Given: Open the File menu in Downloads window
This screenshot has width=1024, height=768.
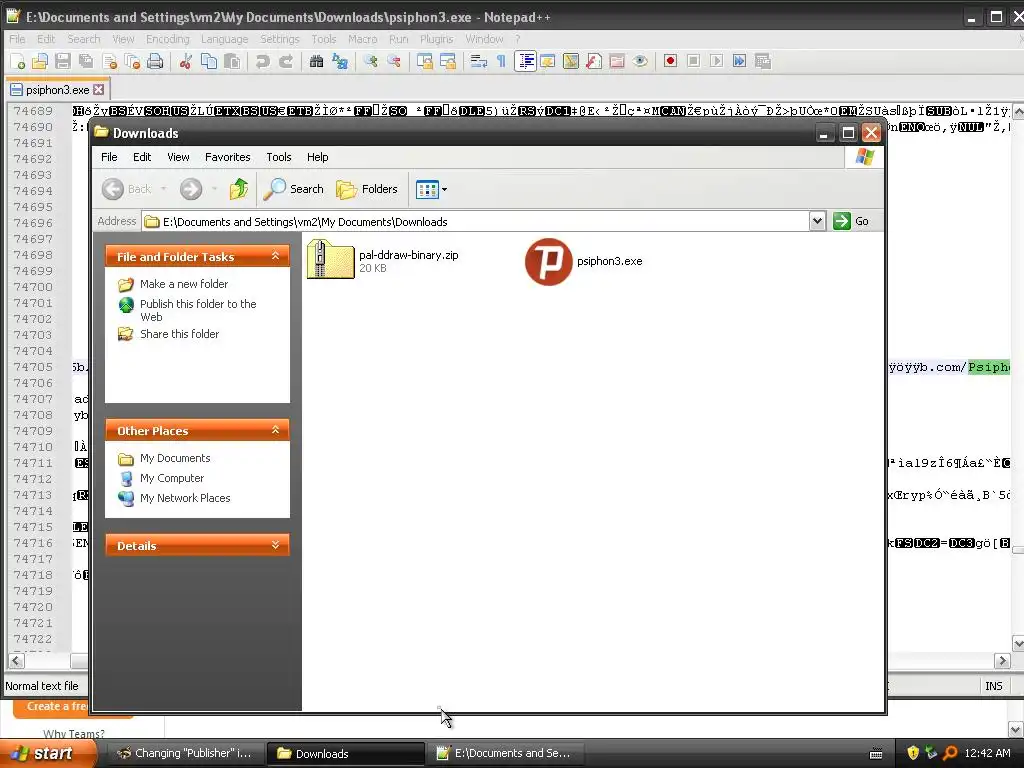Looking at the screenshot, I should click(x=109, y=157).
